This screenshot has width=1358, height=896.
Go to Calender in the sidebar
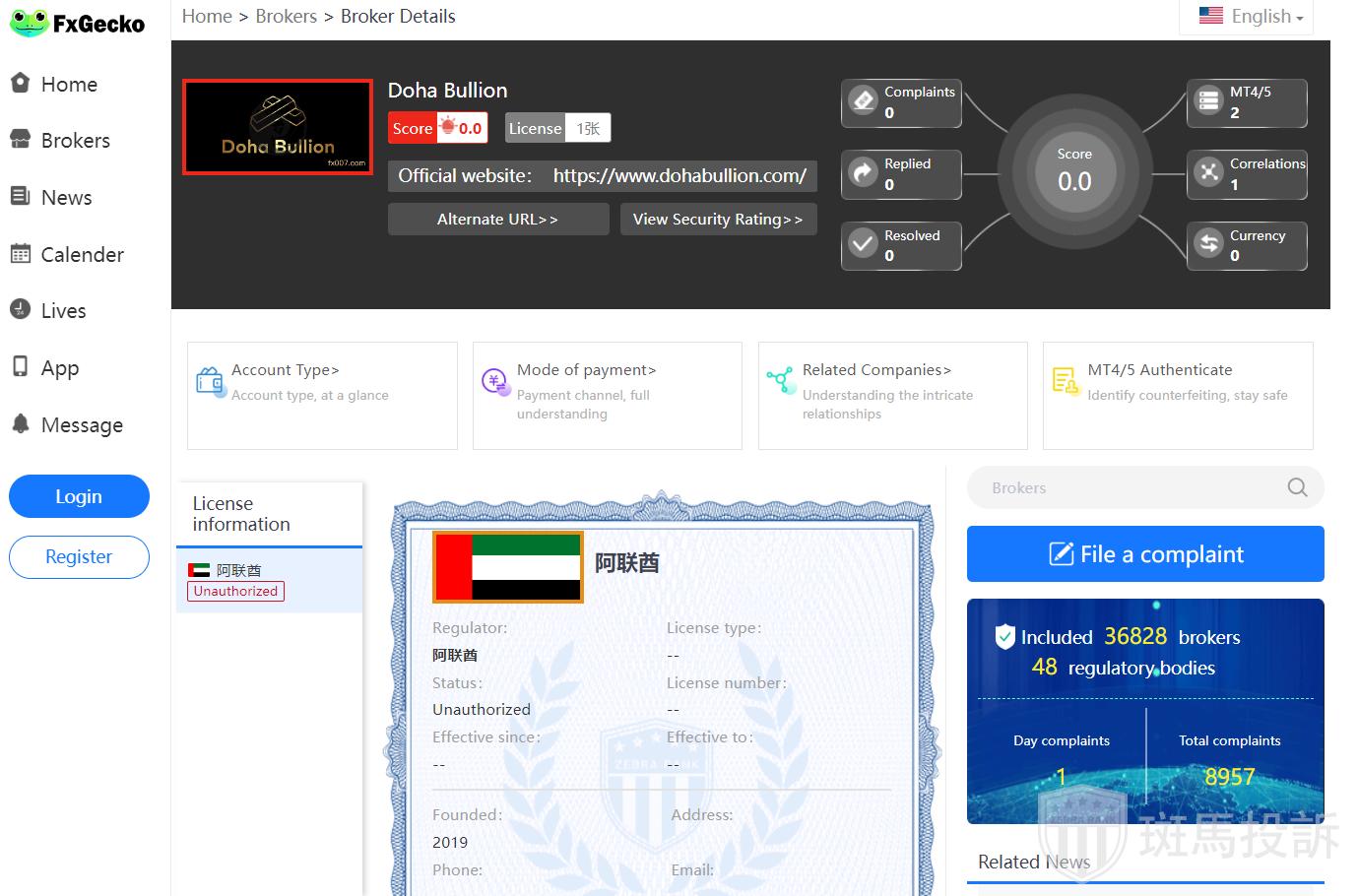(82, 255)
